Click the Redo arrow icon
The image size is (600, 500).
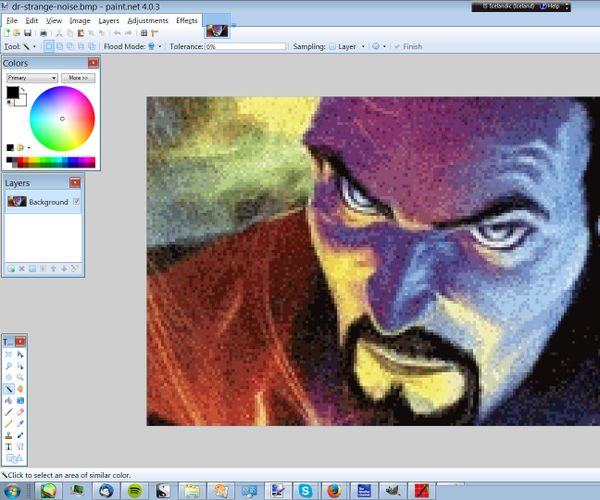(128, 33)
